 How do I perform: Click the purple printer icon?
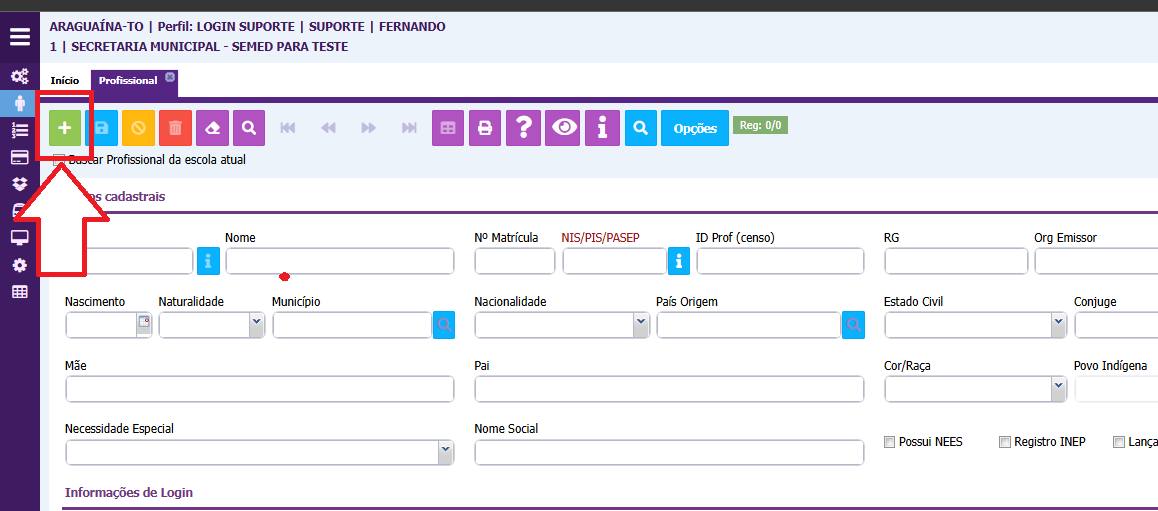(x=485, y=128)
